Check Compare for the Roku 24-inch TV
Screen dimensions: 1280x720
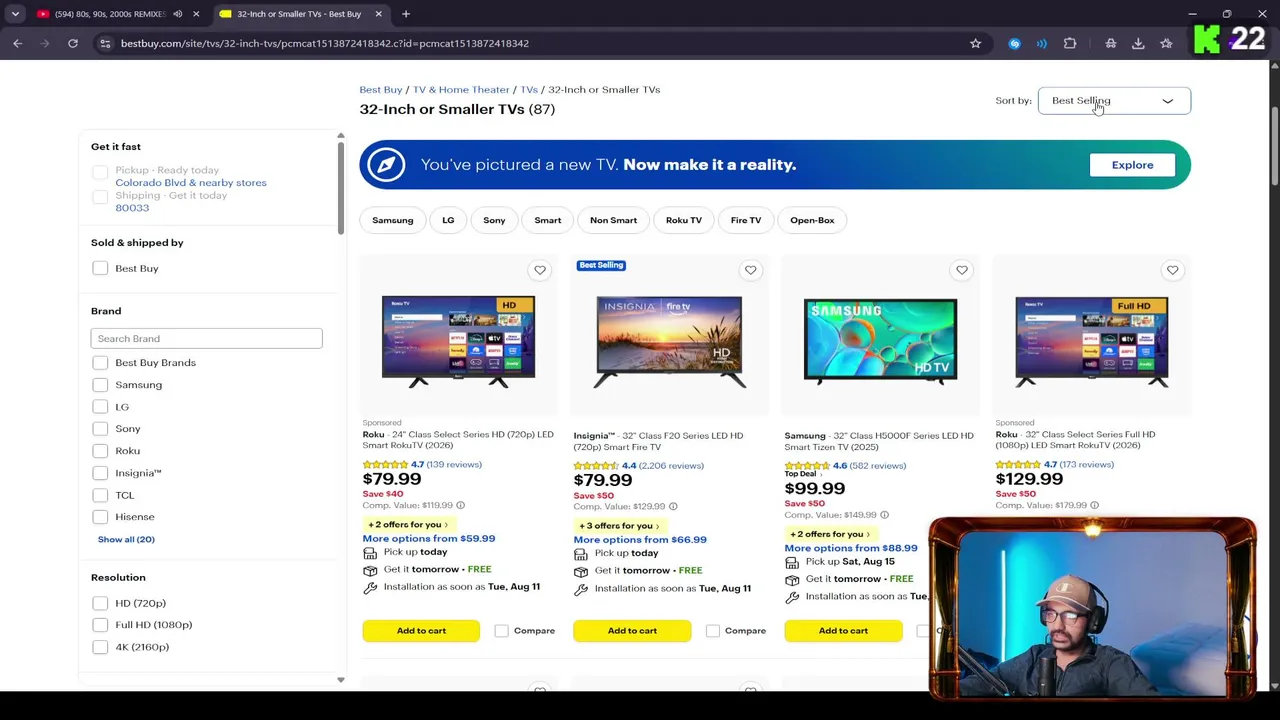pyautogui.click(x=502, y=631)
